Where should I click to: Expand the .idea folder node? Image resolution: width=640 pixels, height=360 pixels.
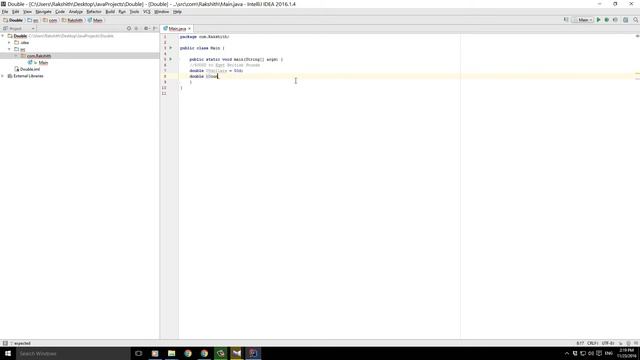pos(9,42)
